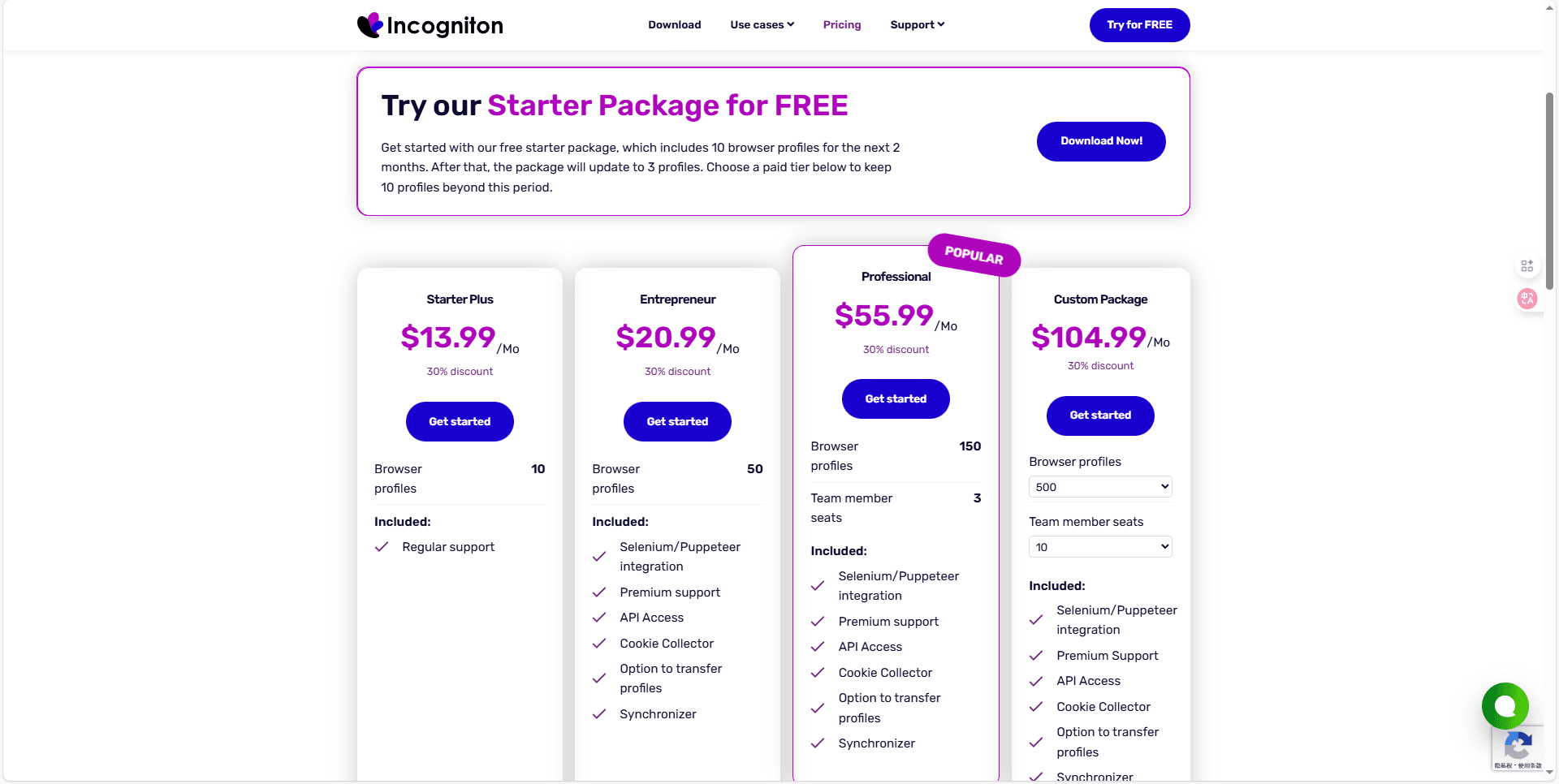Open the green chat widget bubble
1559x784 pixels.
1505,706
